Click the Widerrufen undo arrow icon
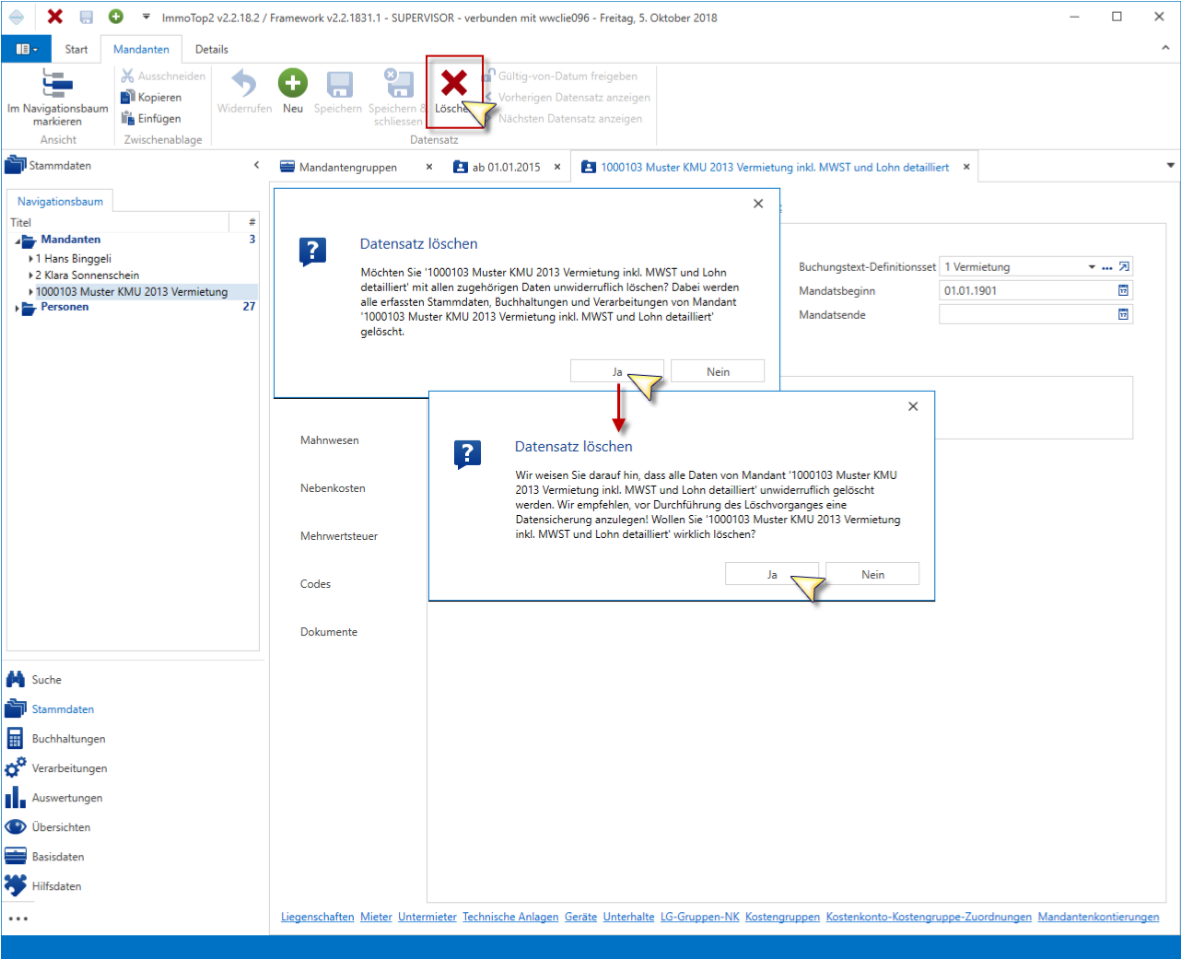Viewport: 1182px width, 960px height. pyautogui.click(x=243, y=83)
